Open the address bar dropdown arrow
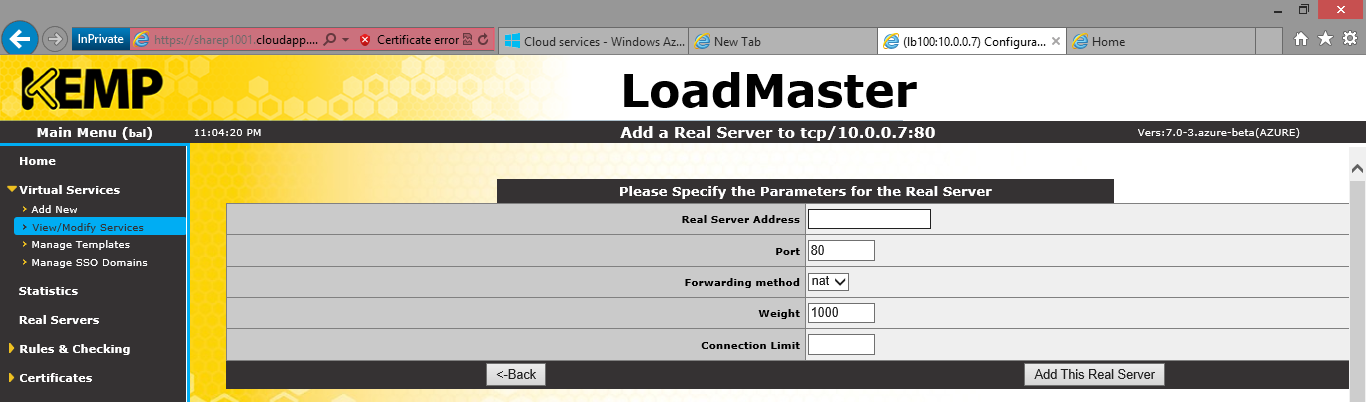1366x402 pixels. tap(346, 40)
